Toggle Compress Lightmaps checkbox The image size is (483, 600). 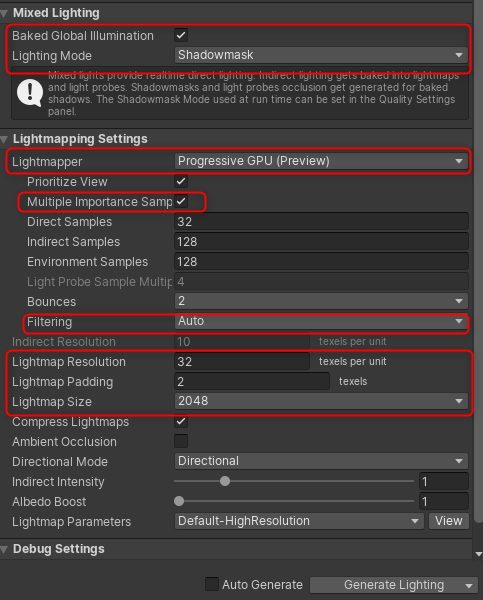[181, 421]
